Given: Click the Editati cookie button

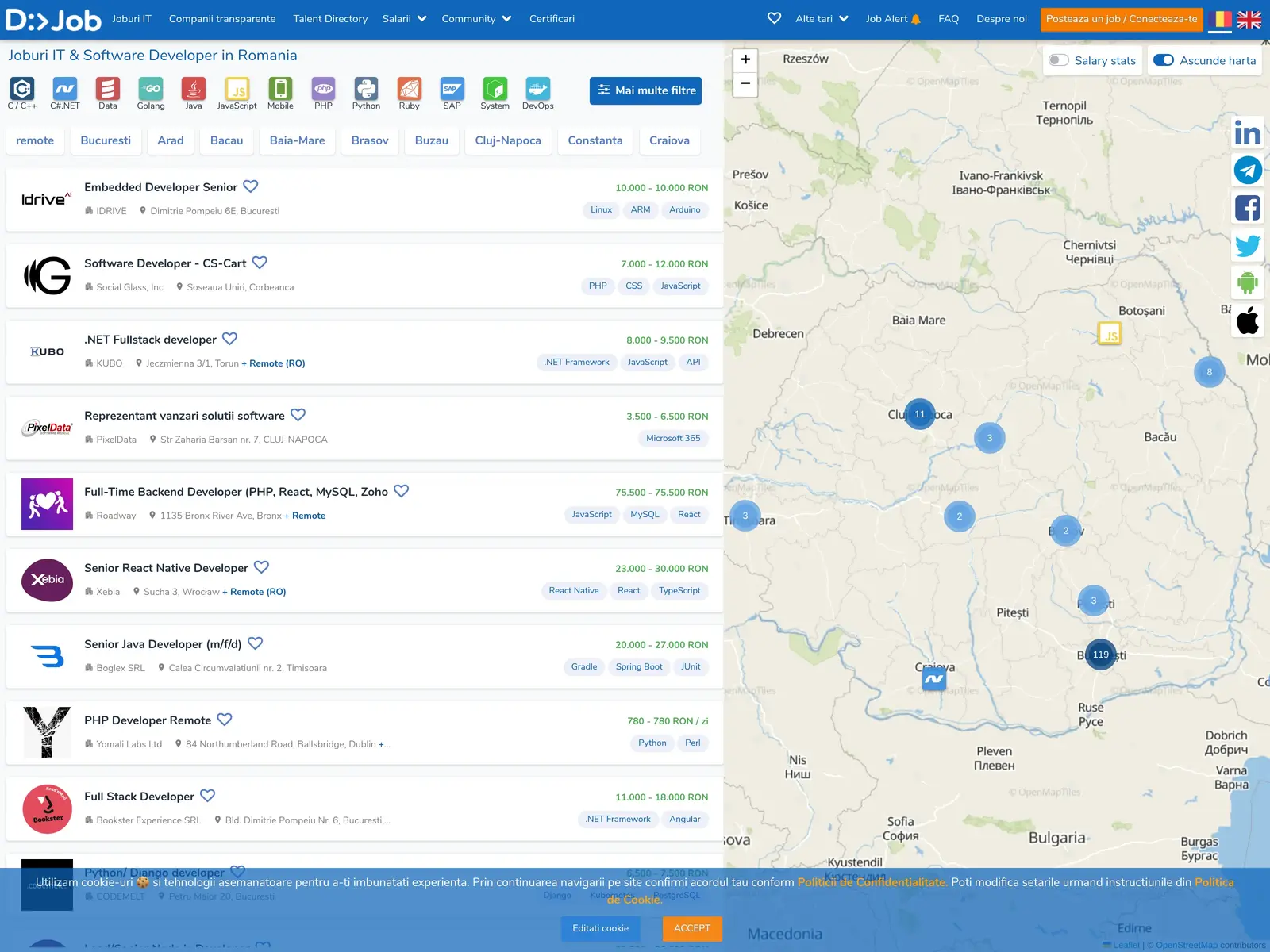Looking at the screenshot, I should click(601, 928).
